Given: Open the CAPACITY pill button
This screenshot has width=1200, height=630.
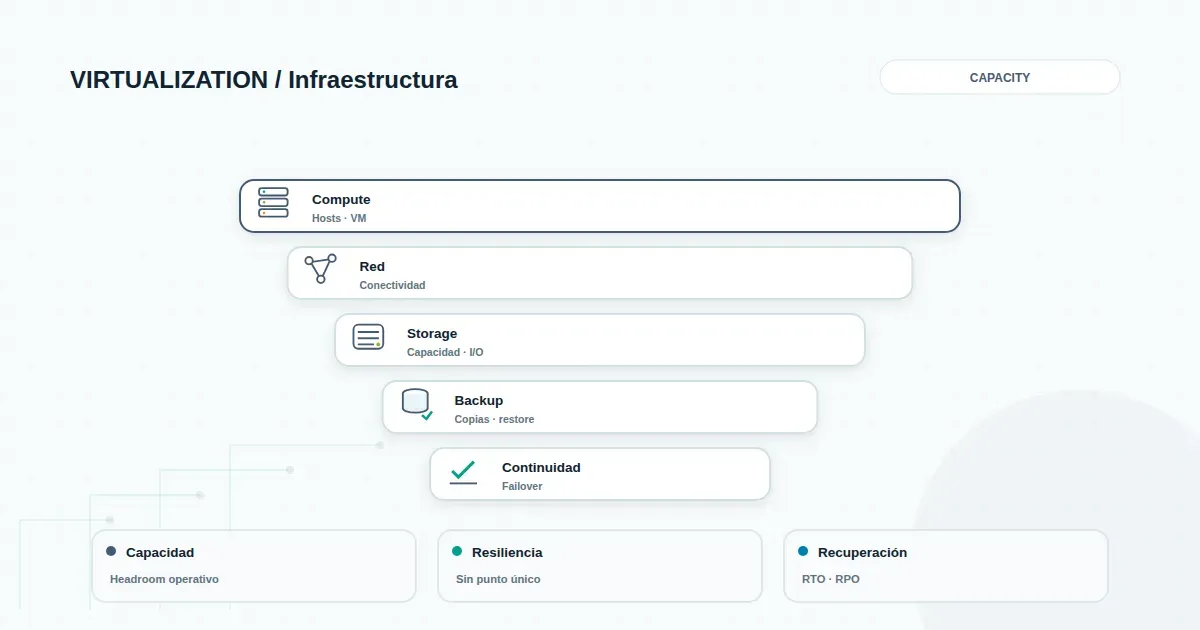Looking at the screenshot, I should (x=1000, y=77).
